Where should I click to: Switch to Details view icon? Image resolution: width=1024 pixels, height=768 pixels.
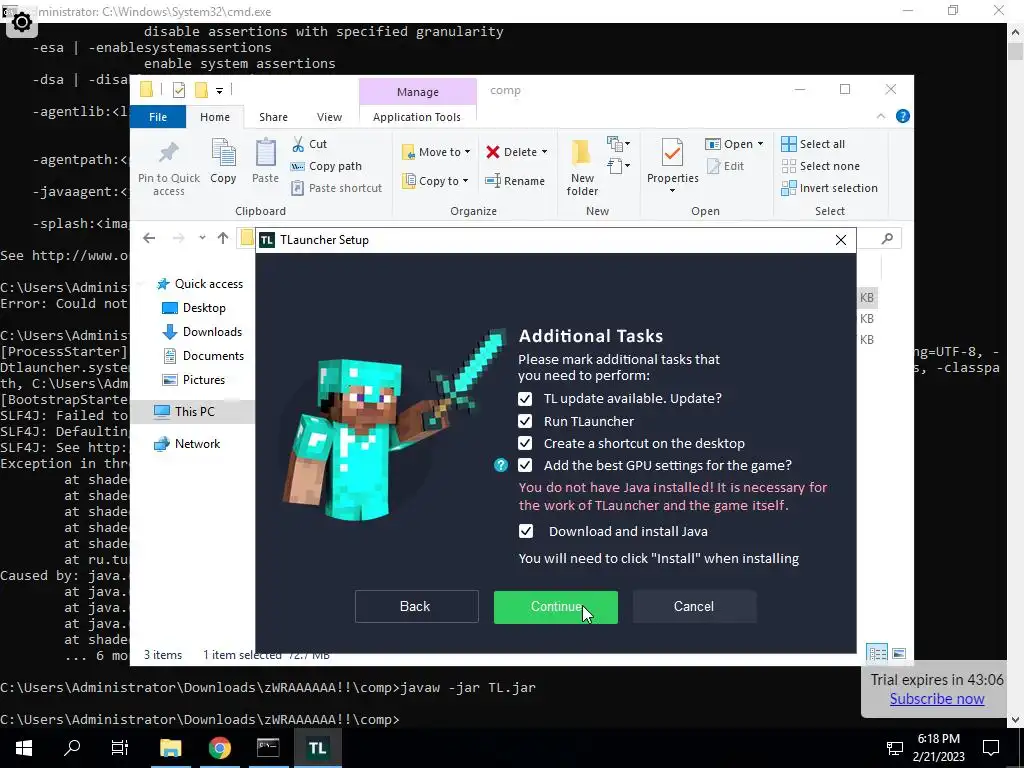pos(877,653)
